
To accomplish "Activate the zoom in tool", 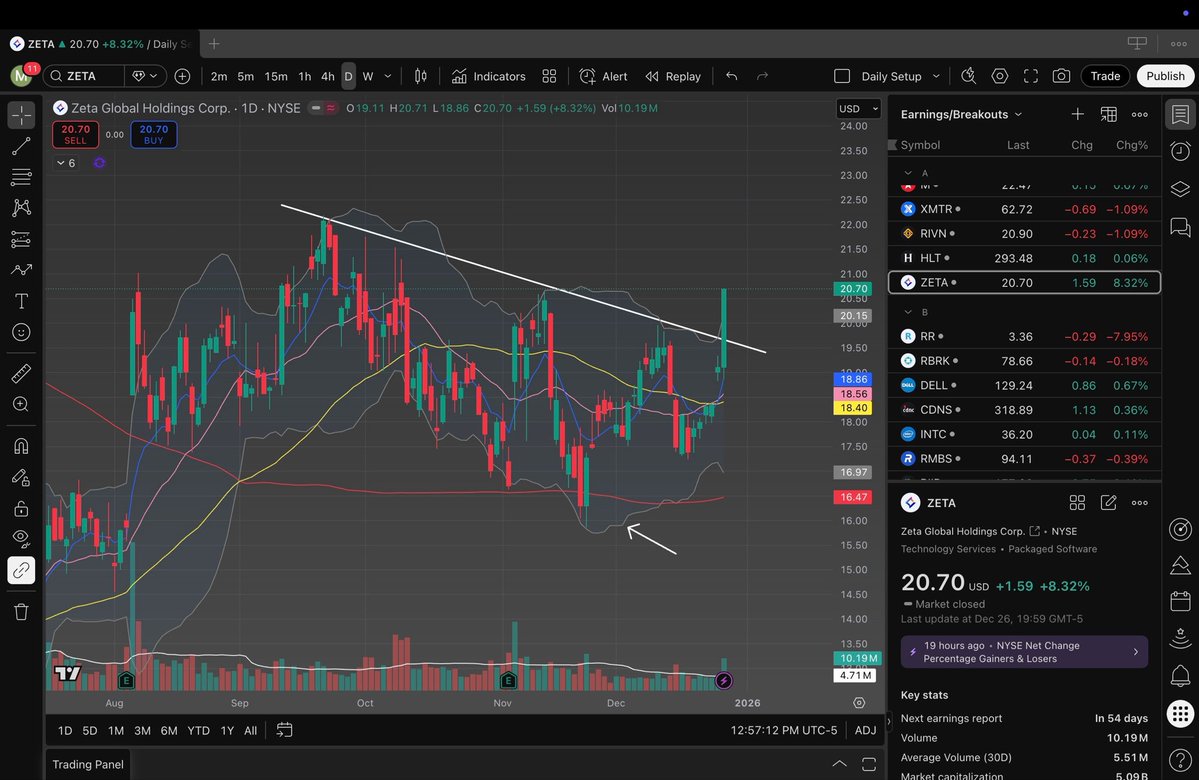I will coord(21,405).
